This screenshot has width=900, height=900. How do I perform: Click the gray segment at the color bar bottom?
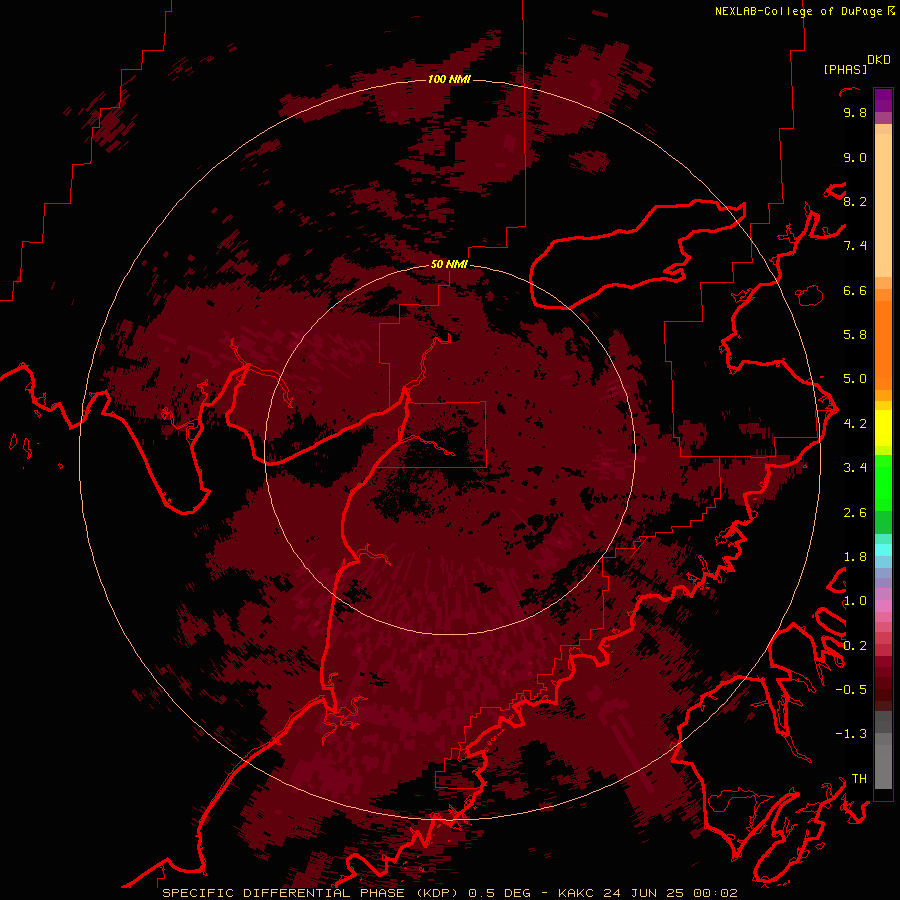(x=883, y=751)
